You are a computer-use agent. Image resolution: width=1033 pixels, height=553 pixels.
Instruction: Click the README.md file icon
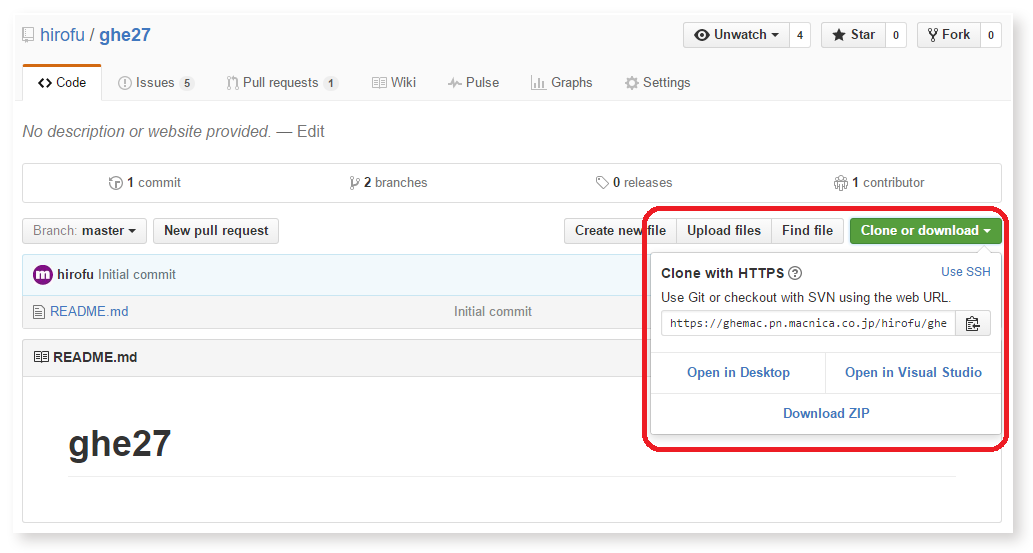coord(39,312)
